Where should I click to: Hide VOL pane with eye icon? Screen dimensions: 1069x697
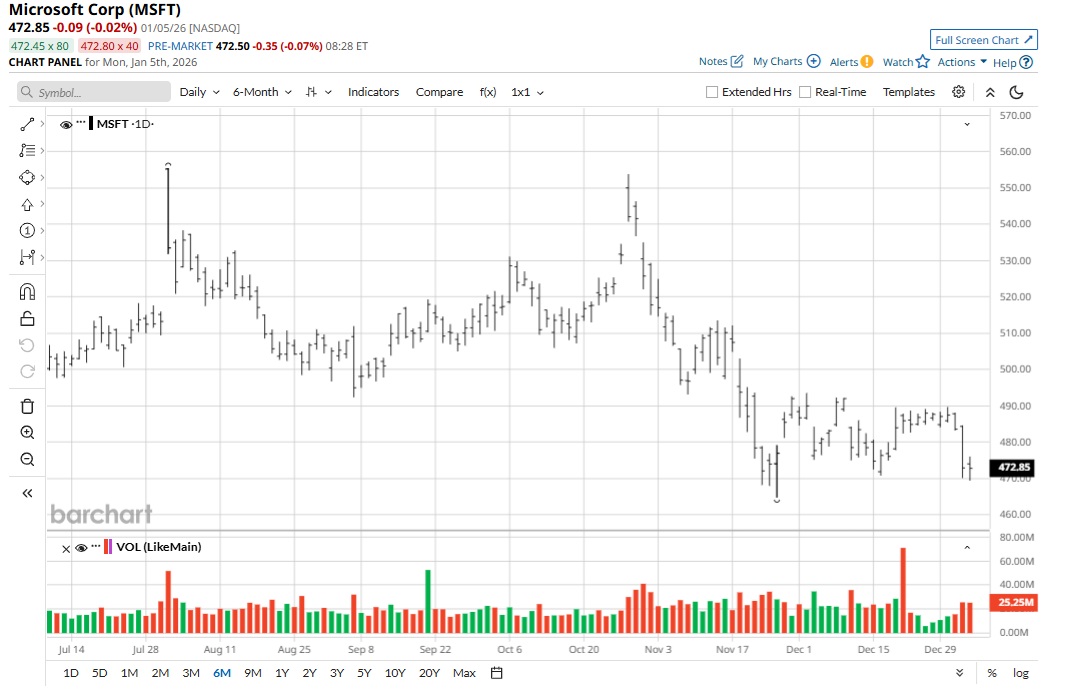[x=81, y=548]
